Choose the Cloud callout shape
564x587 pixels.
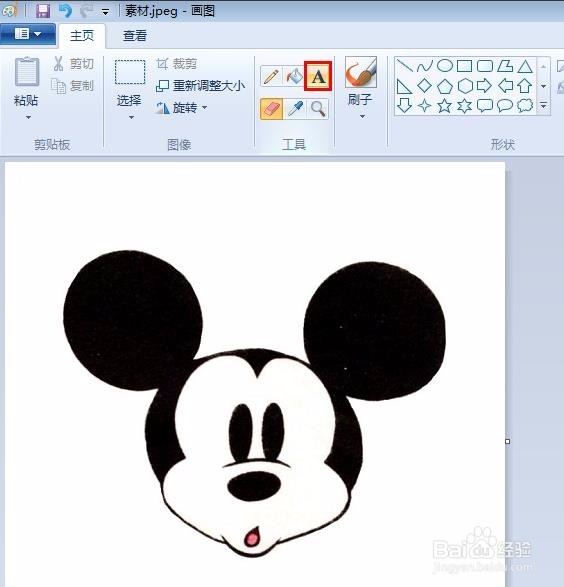525,106
